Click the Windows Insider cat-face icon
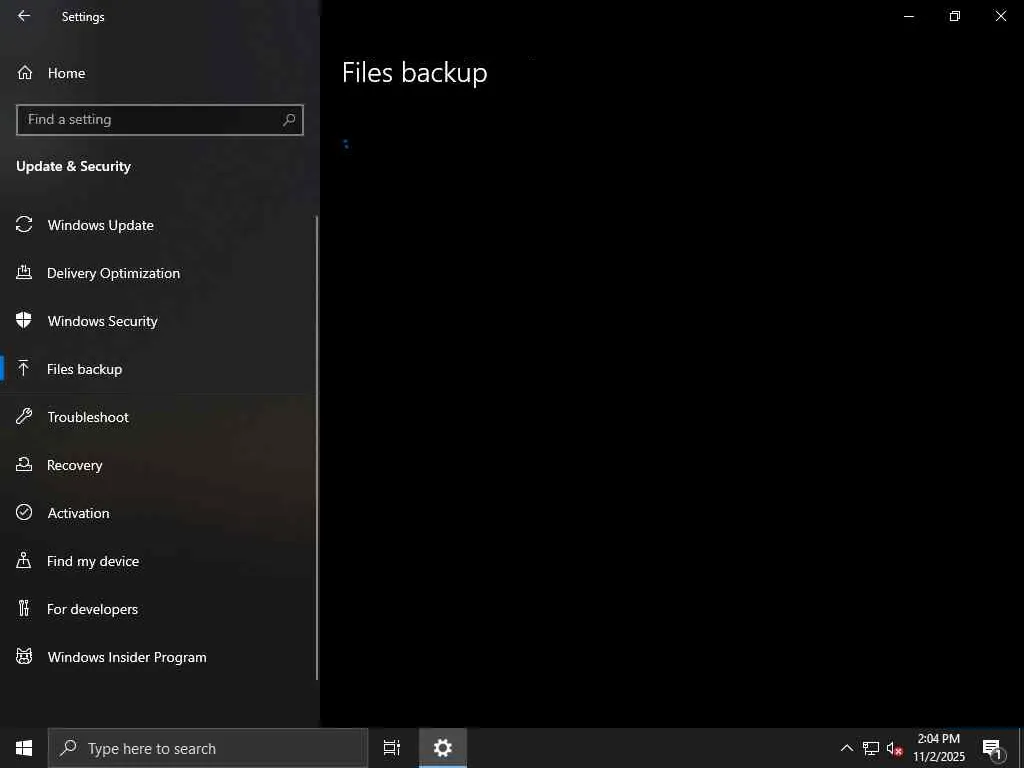This screenshot has width=1024, height=768. 24,656
